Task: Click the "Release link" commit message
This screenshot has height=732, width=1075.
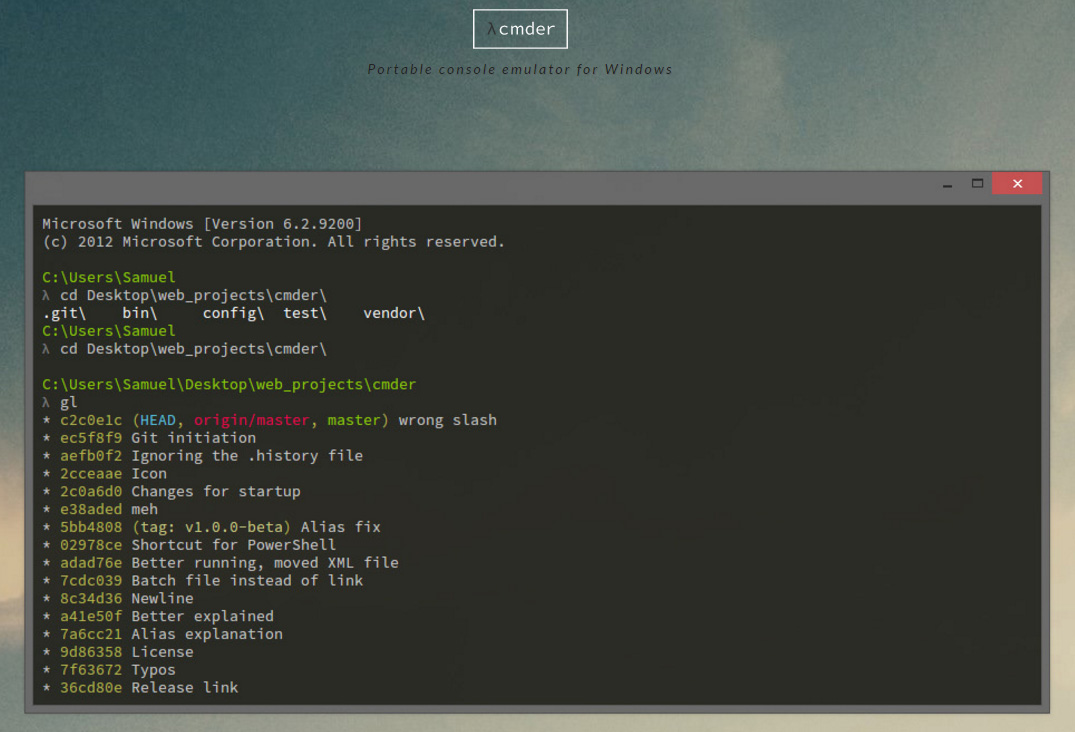Action: [184, 687]
